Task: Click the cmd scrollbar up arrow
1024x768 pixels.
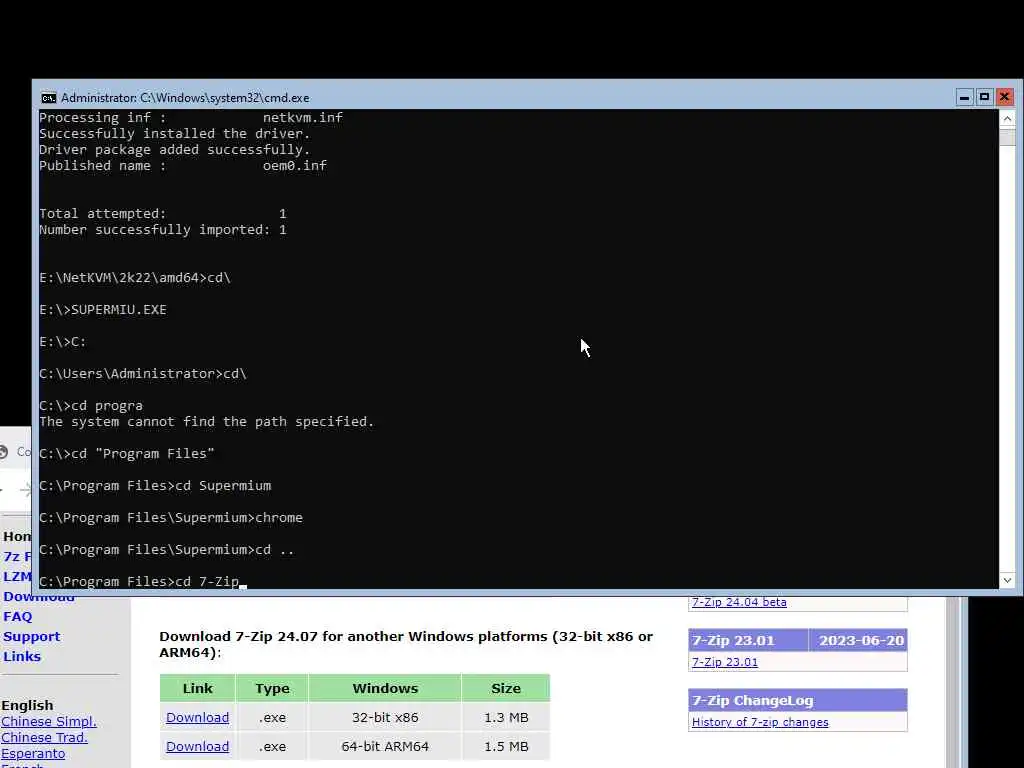Action: (1007, 118)
